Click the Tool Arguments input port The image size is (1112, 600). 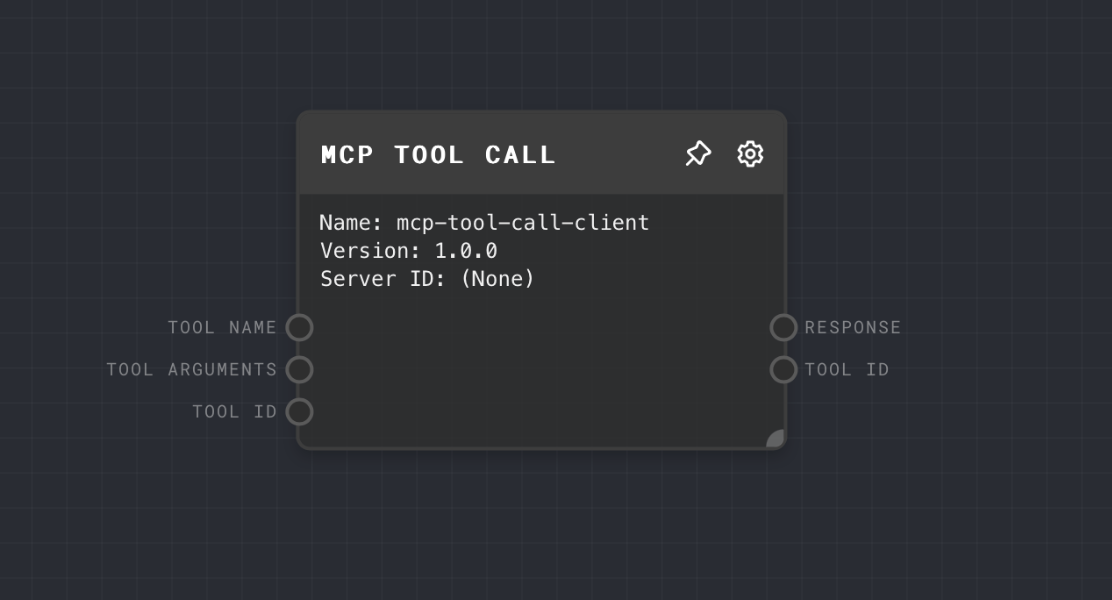pyautogui.click(x=299, y=370)
